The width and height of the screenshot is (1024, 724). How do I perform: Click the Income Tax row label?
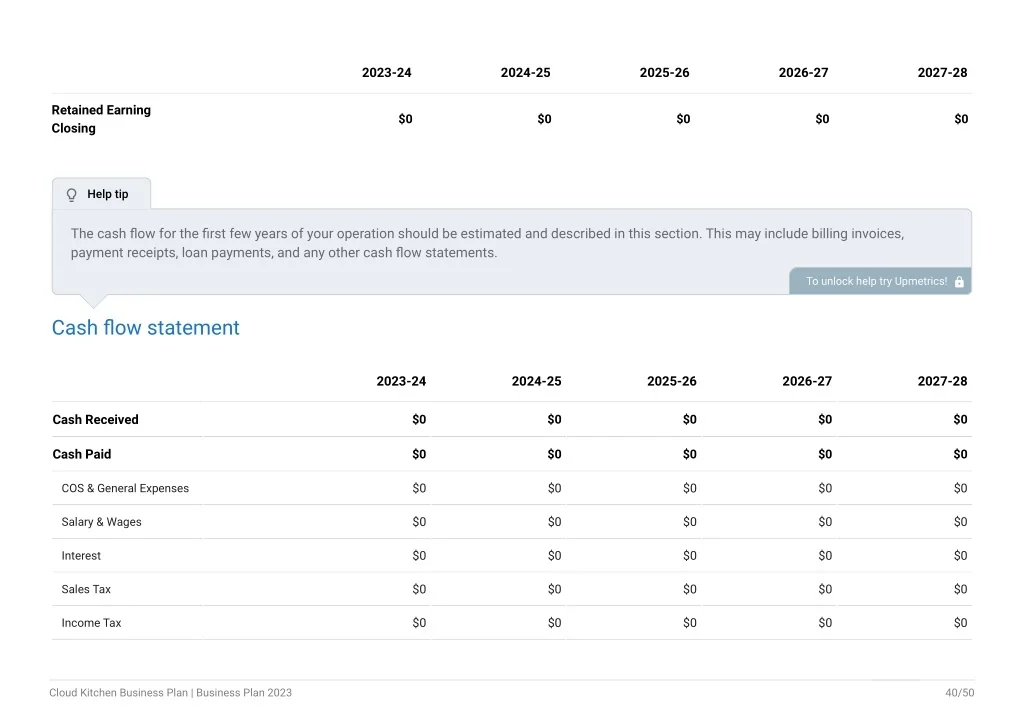tap(91, 623)
